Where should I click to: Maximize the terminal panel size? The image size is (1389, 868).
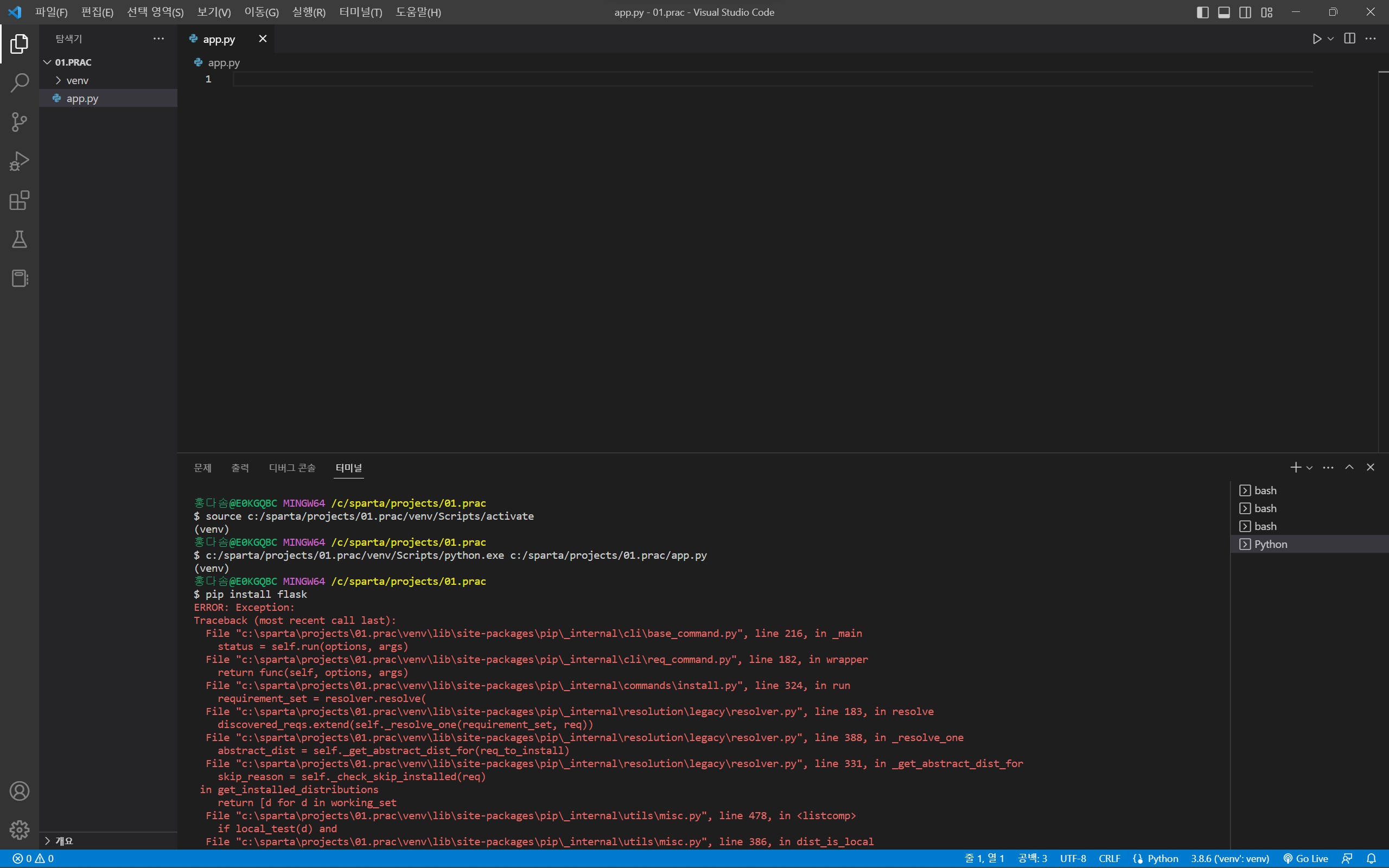pos(1349,467)
